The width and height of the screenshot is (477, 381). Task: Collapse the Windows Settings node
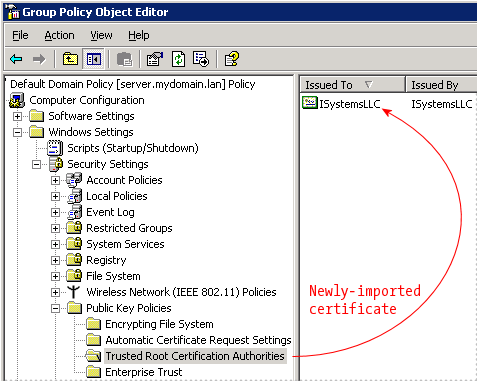17,132
